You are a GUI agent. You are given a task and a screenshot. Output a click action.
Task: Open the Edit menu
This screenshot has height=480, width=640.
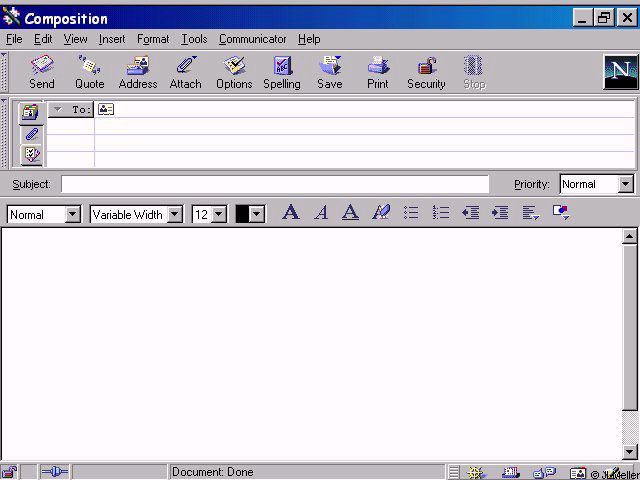click(43, 39)
